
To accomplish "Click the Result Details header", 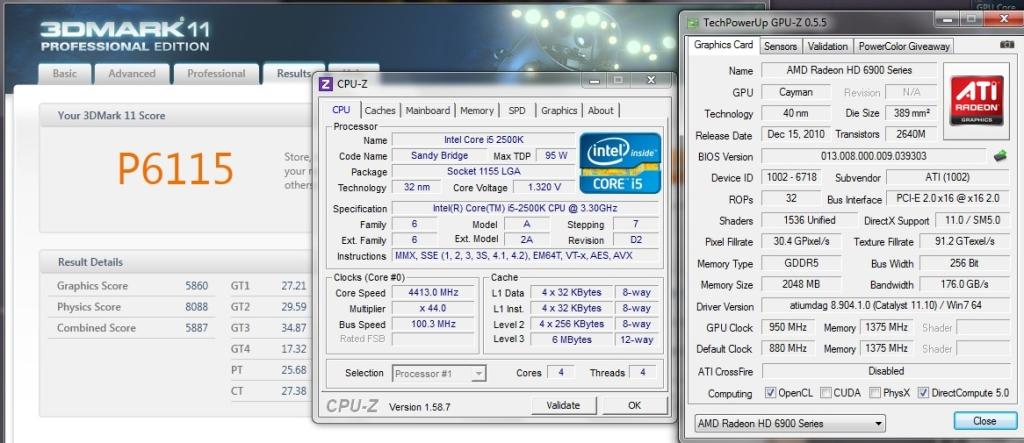I will [90, 262].
